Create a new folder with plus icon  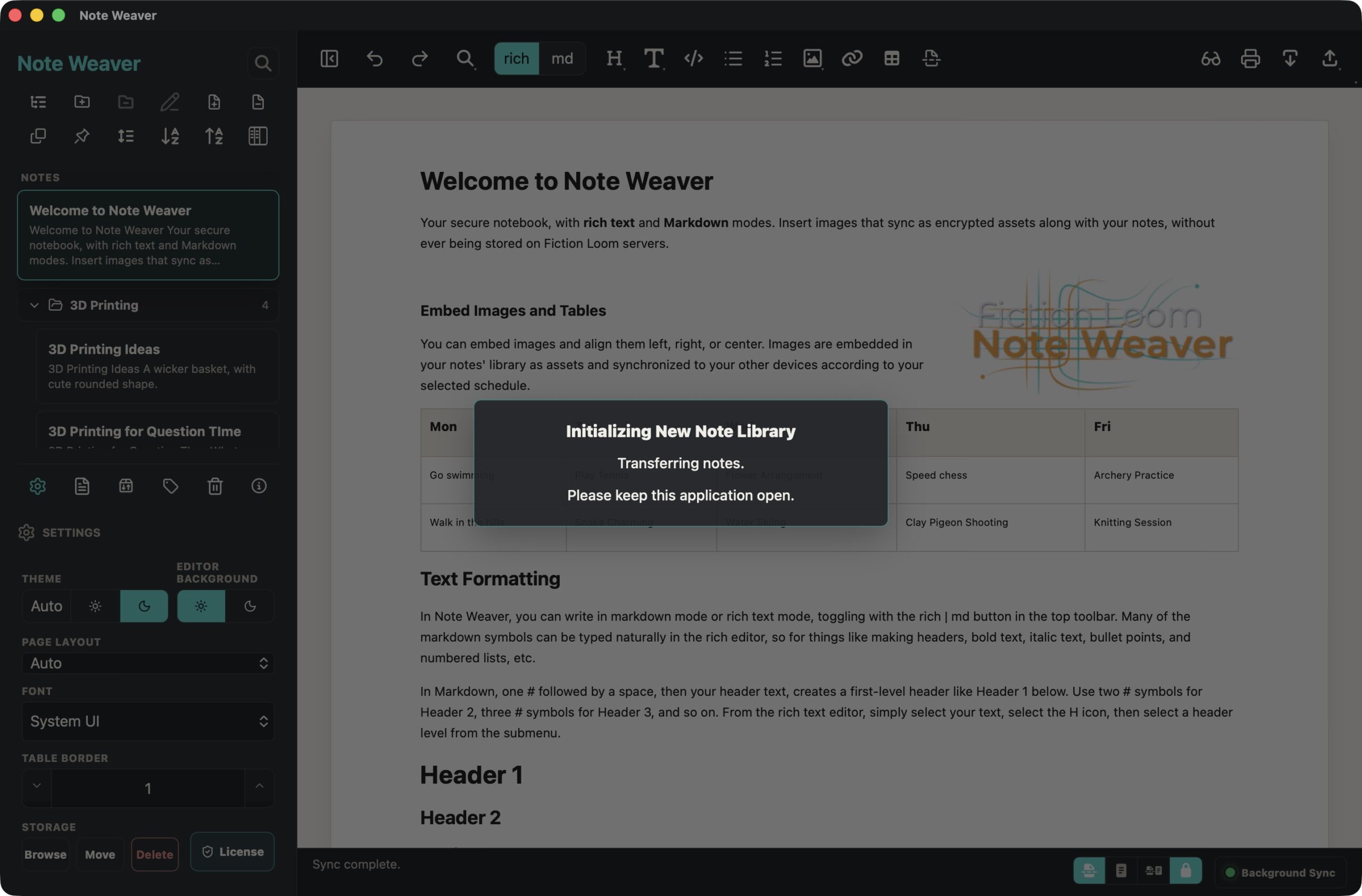click(x=82, y=102)
